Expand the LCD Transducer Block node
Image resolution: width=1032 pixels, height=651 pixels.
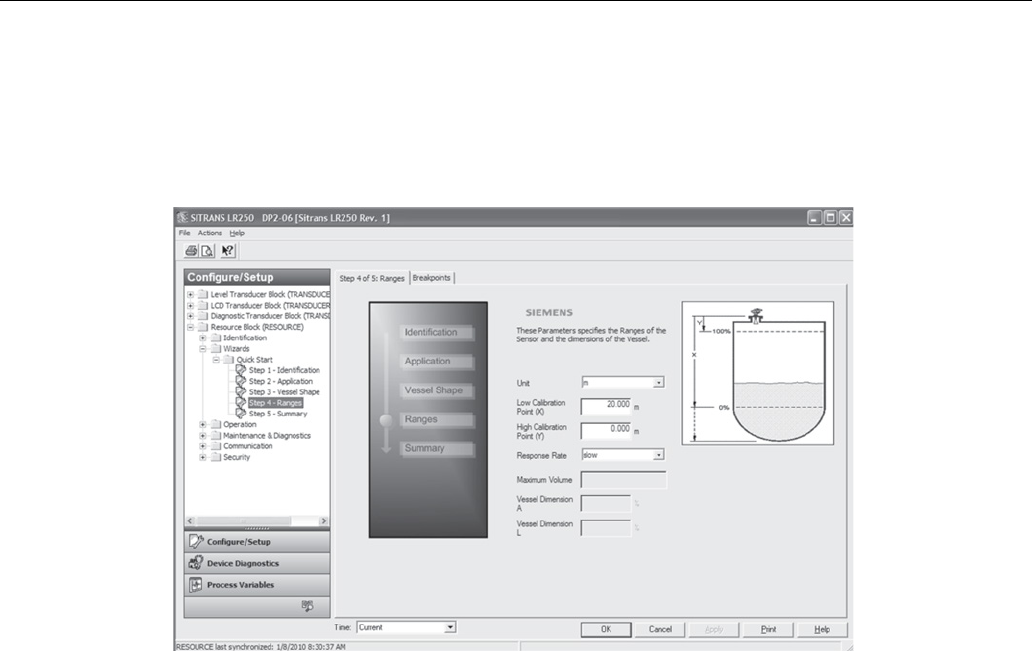(x=190, y=305)
